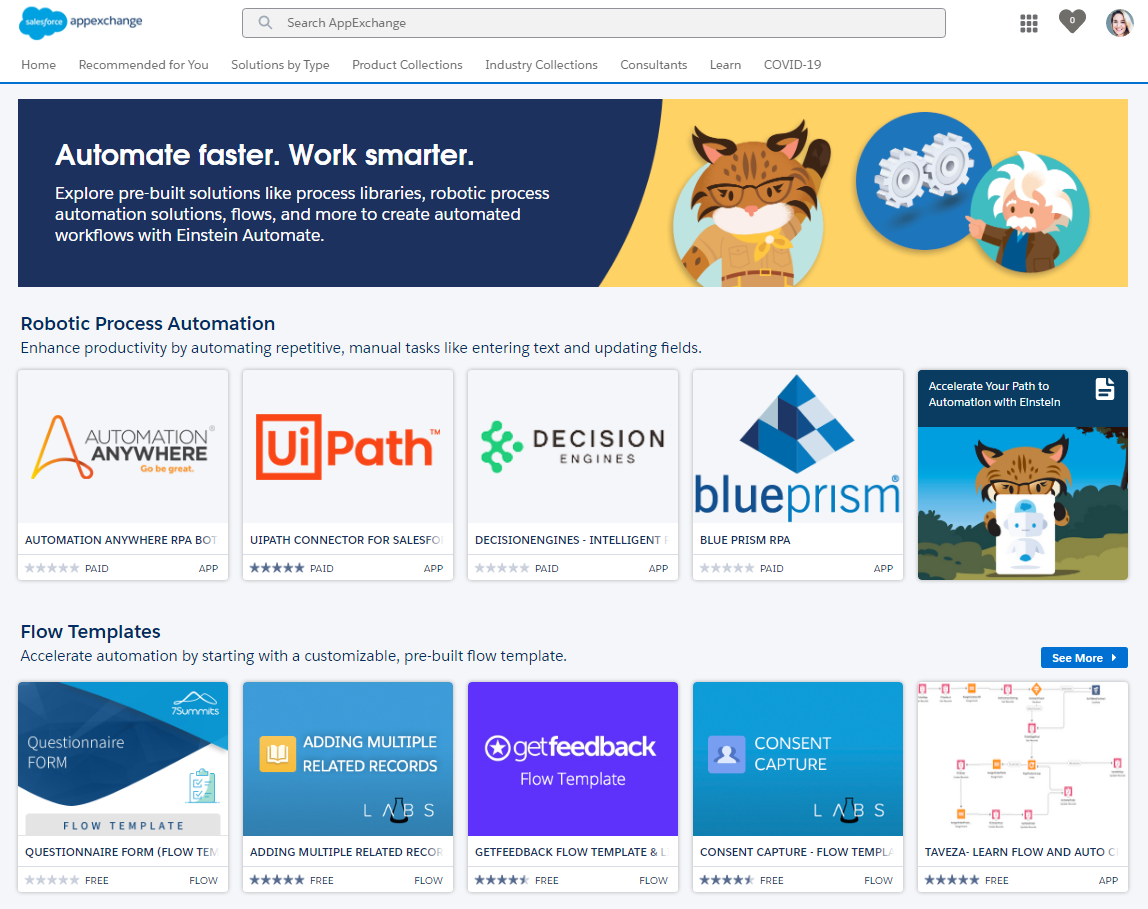
Task: Open the user profile avatar
Action: click(1119, 23)
